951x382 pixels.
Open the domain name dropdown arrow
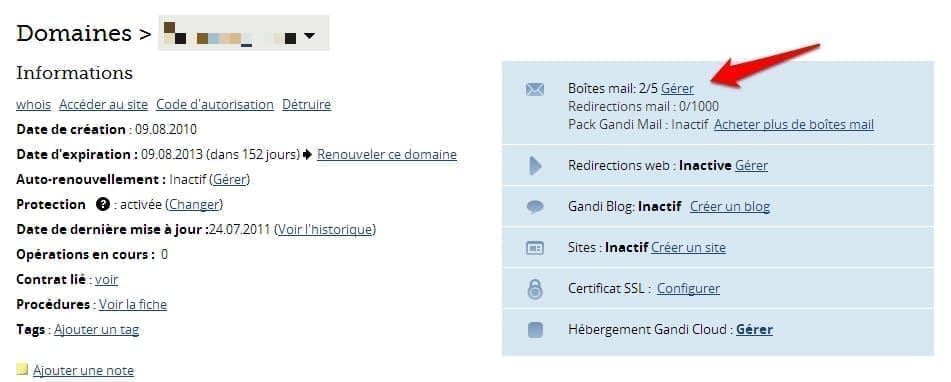(309, 36)
